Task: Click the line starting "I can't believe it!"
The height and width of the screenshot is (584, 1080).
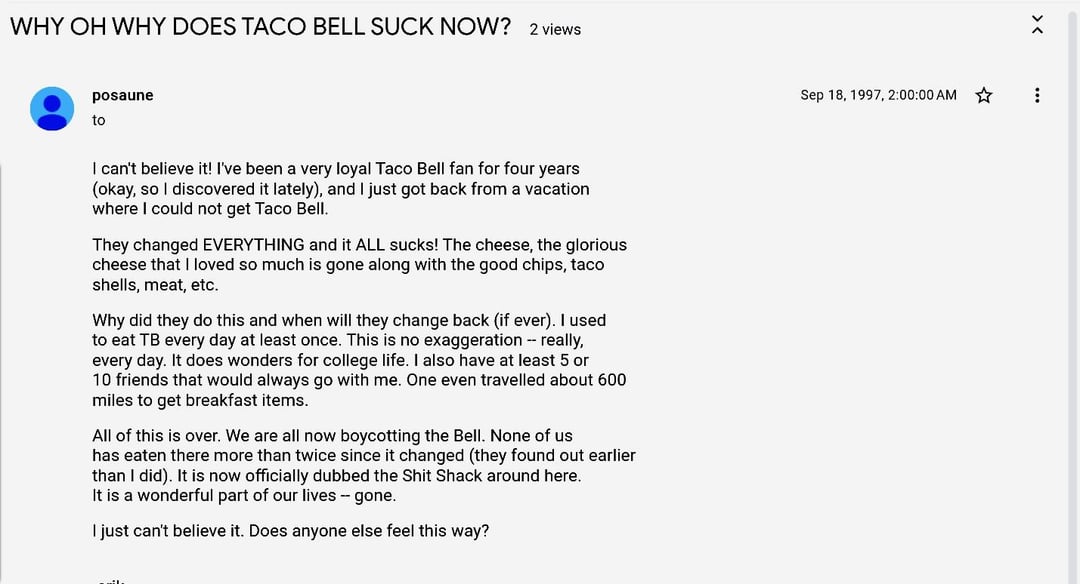Action: coord(335,169)
